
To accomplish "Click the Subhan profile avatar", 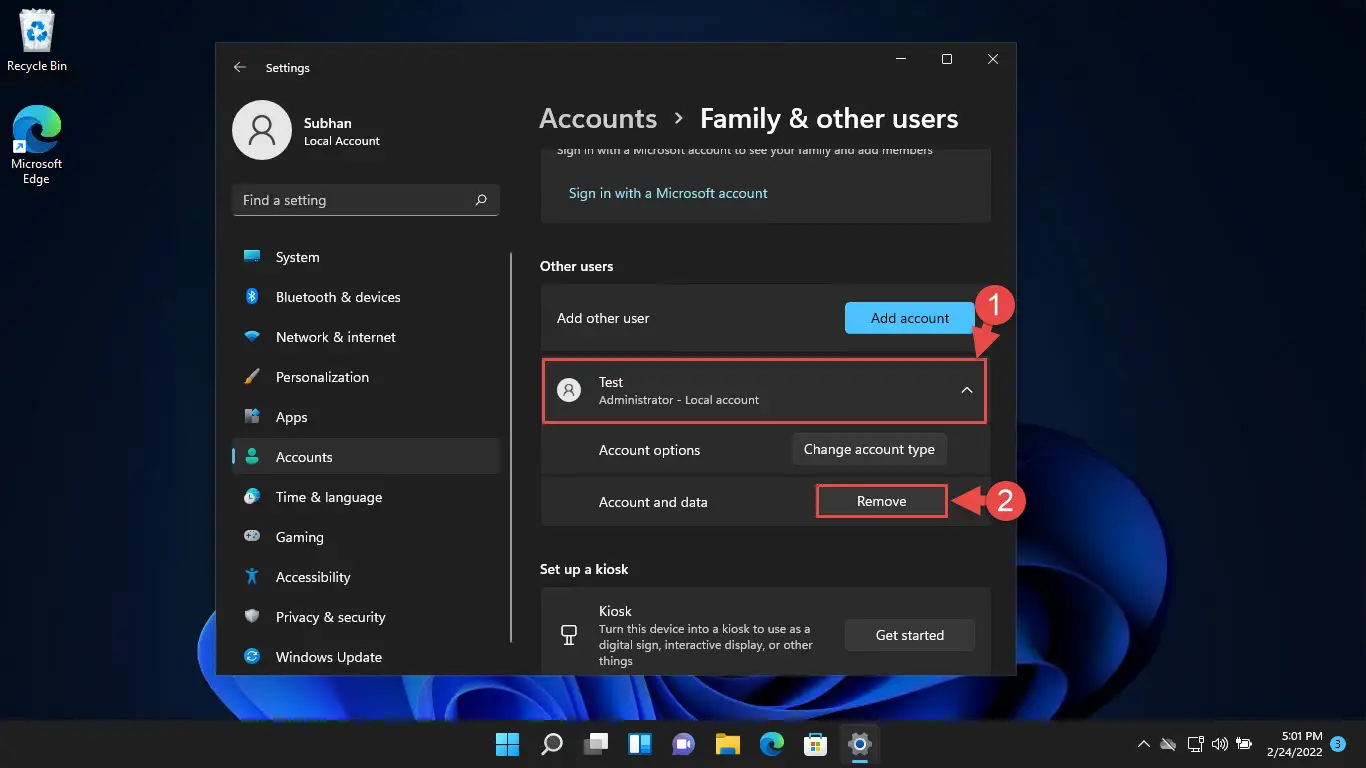I will point(262,130).
